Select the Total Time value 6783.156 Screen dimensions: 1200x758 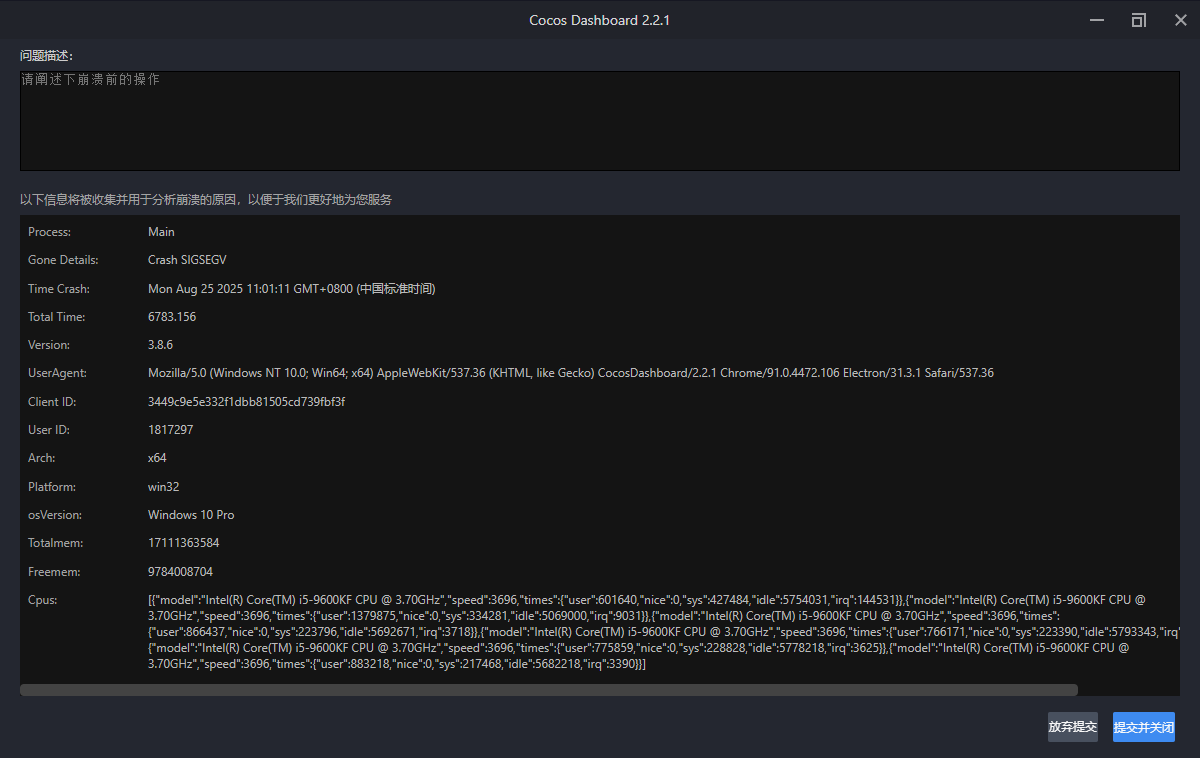point(172,317)
